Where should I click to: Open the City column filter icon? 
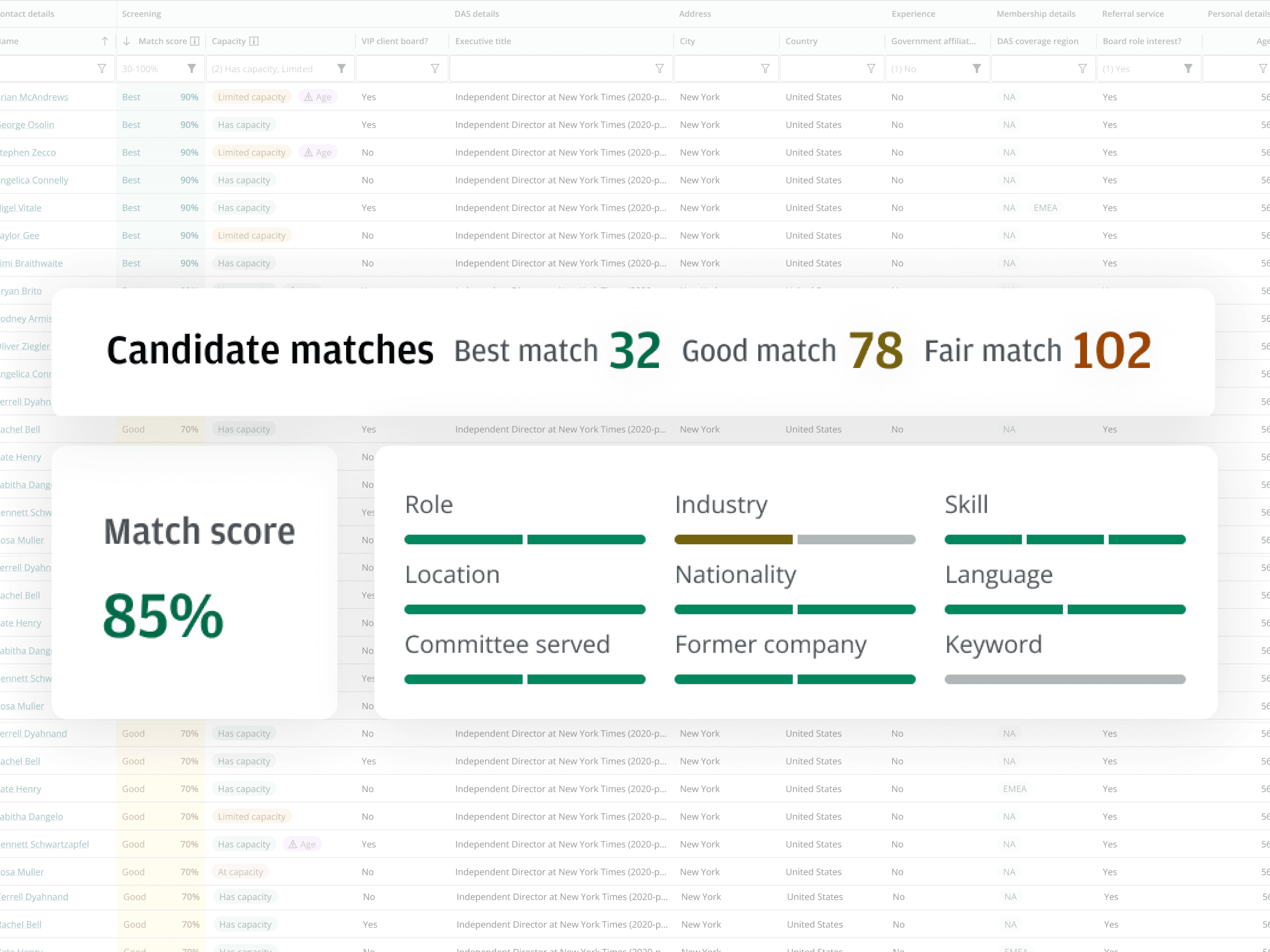[x=765, y=69]
